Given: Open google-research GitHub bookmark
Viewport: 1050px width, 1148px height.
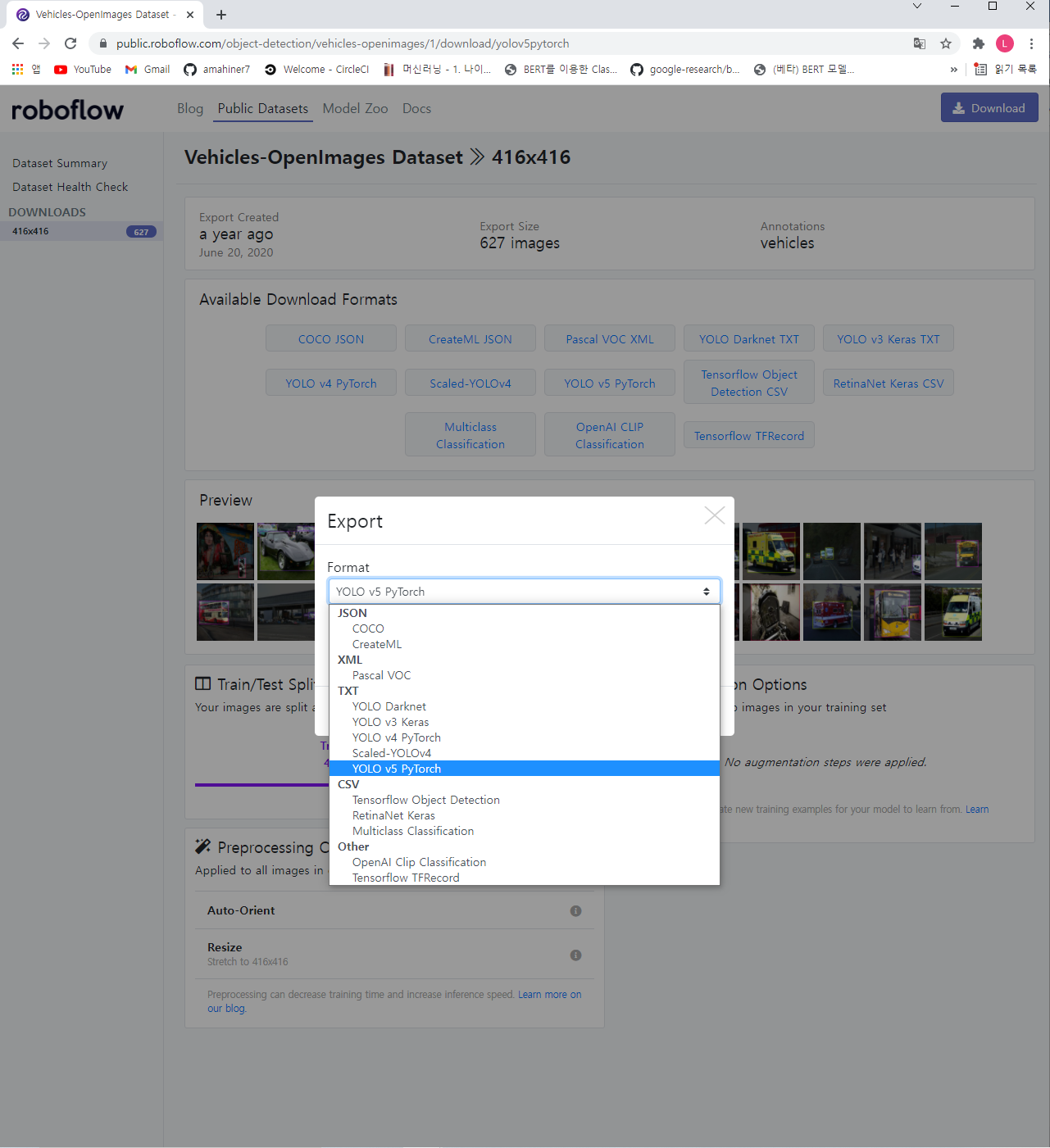Looking at the screenshot, I should 685,70.
